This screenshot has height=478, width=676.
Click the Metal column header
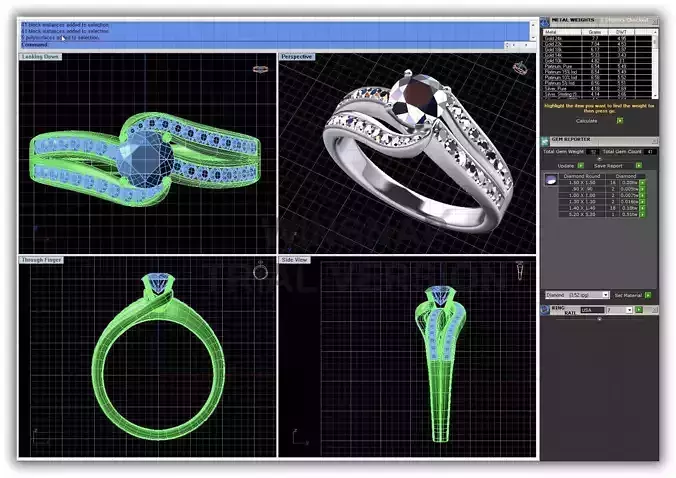coord(562,32)
